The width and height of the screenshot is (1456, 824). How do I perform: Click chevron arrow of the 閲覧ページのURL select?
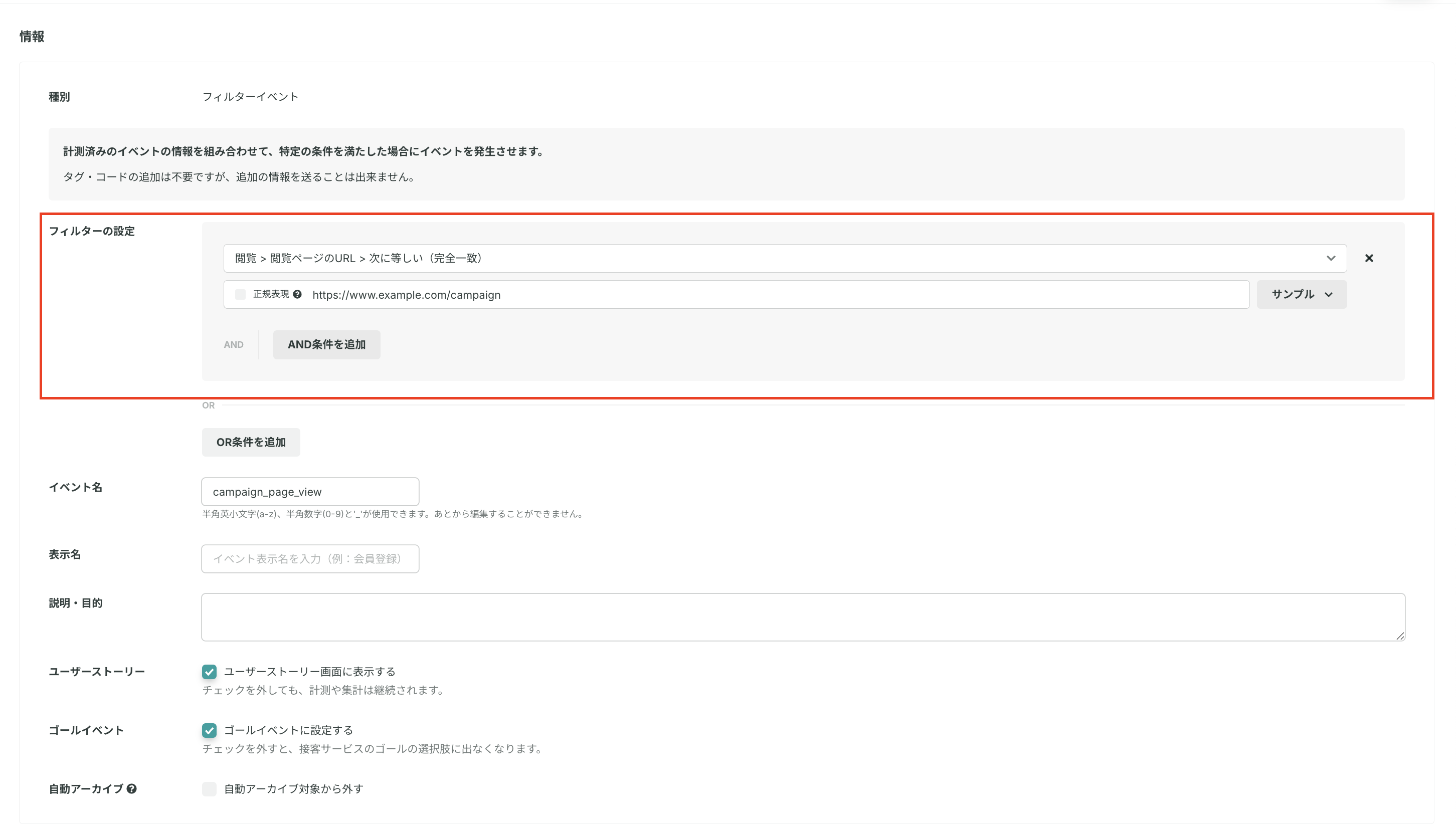1330,258
